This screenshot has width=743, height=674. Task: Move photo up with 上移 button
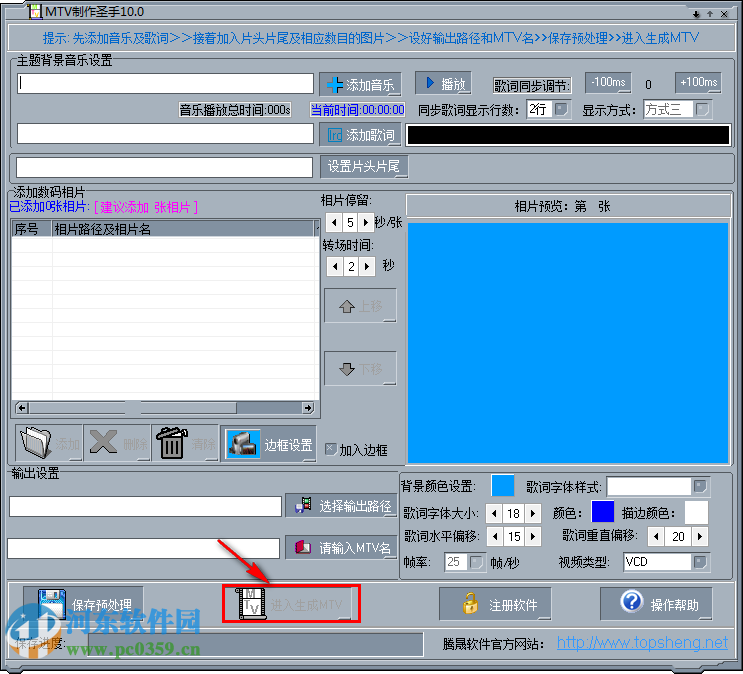point(360,306)
